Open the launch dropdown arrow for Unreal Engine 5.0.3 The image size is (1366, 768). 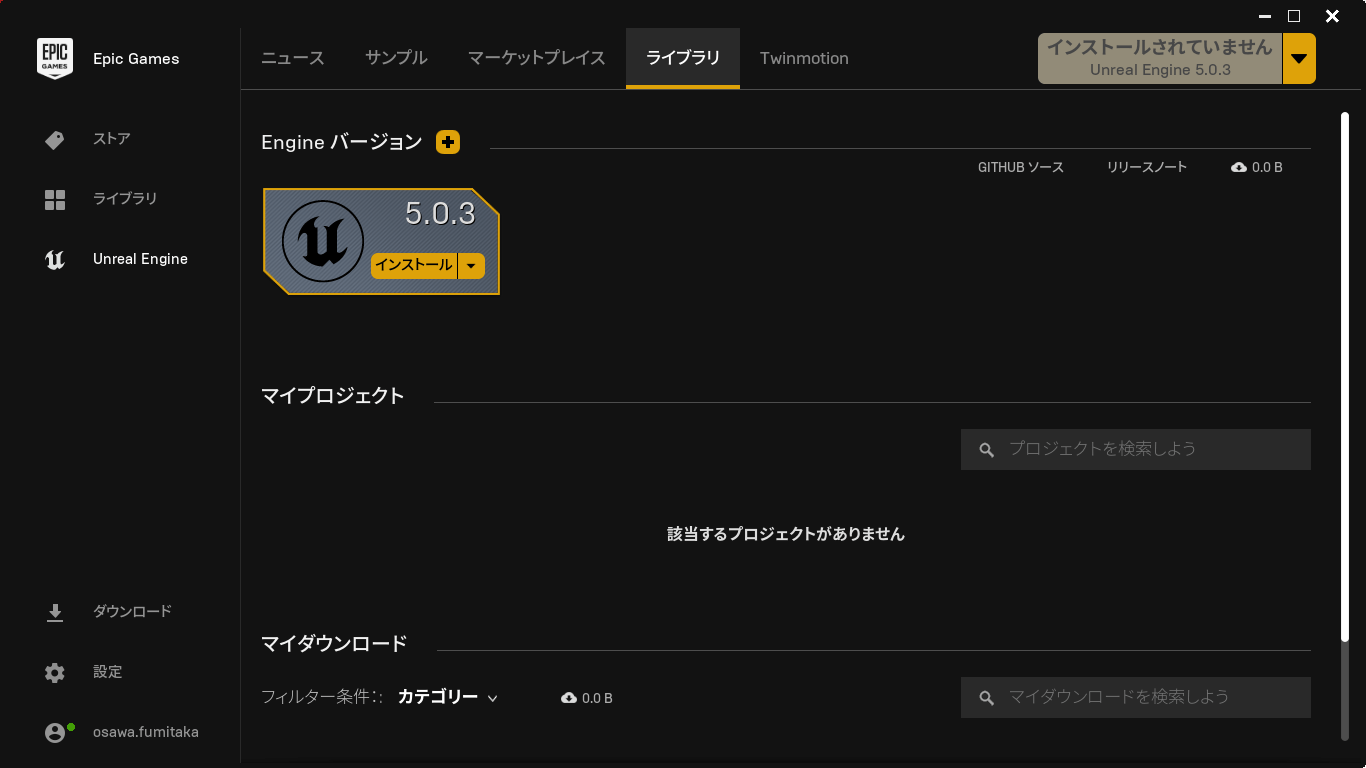tap(1299, 59)
